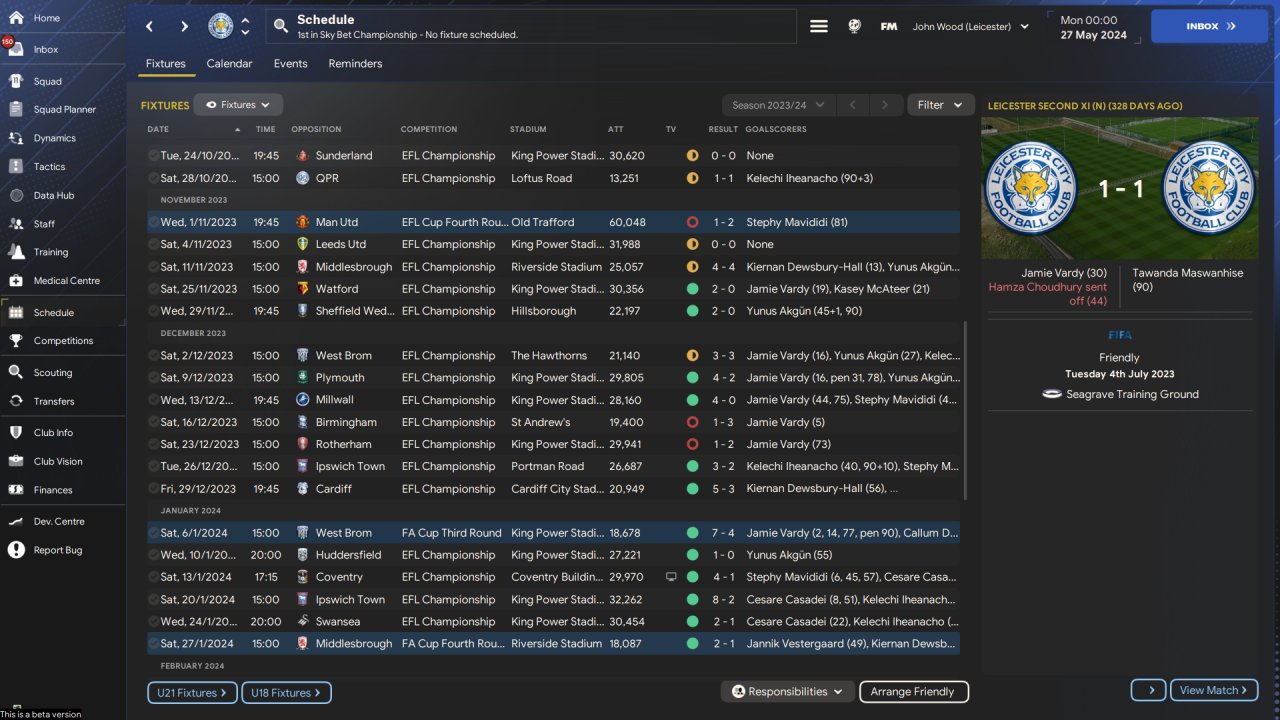Click the Arrange Friendly button
This screenshot has height=720, width=1280.
click(912, 692)
